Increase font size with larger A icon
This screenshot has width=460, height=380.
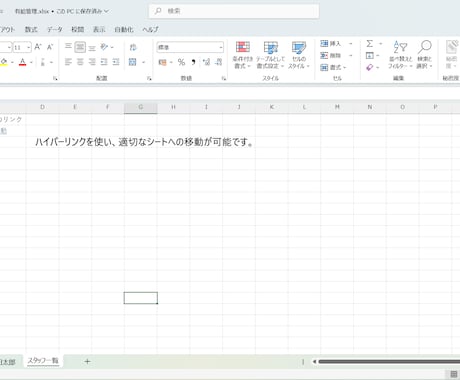coord(38,47)
